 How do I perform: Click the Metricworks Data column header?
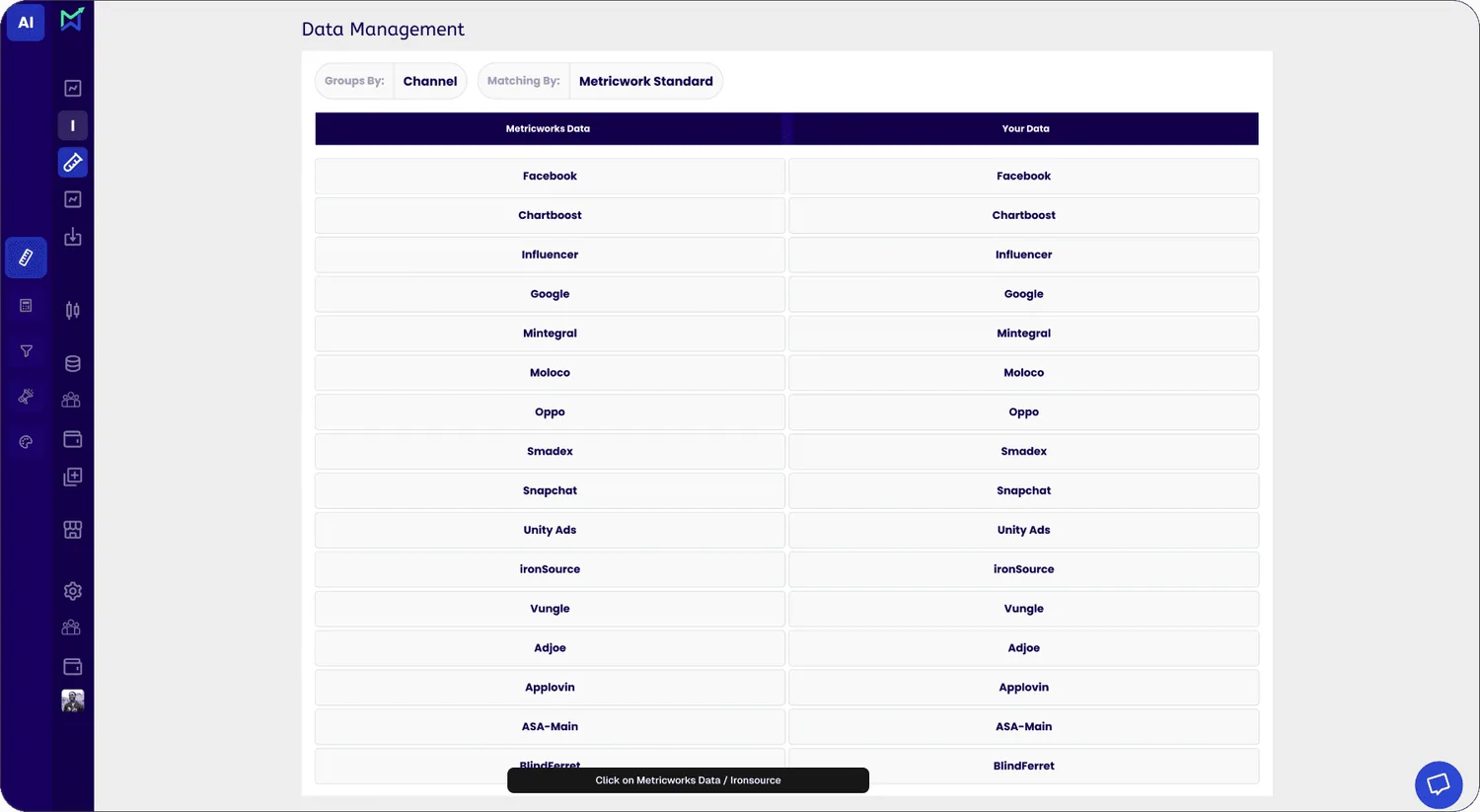[x=548, y=128]
